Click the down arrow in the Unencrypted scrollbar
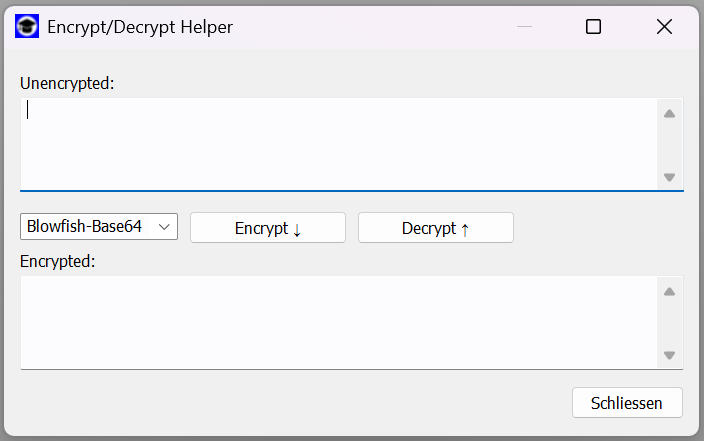This screenshot has width=704, height=441. (x=669, y=177)
